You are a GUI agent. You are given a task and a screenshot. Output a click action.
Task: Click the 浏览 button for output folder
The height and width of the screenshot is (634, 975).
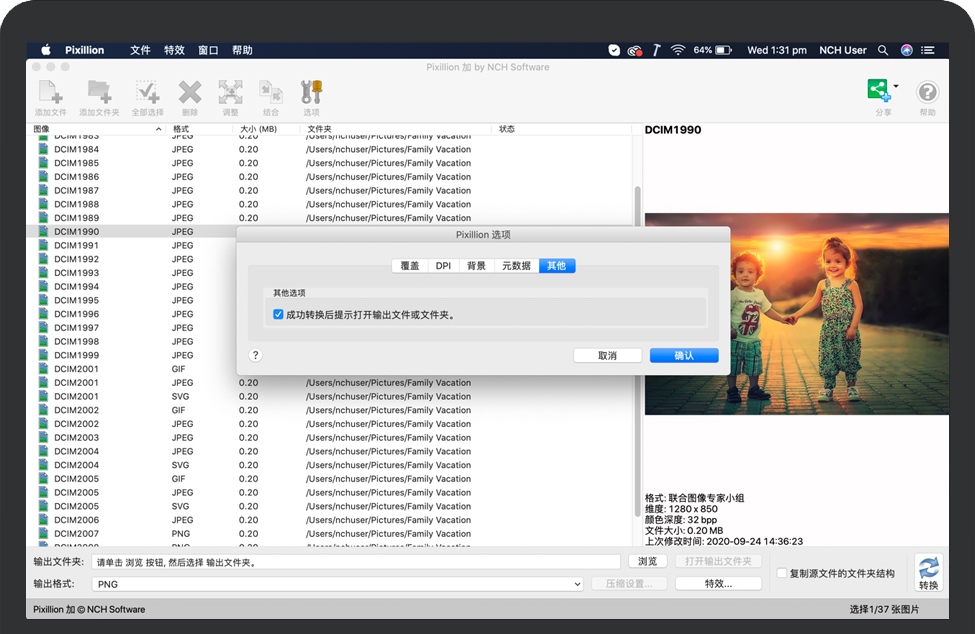647,561
